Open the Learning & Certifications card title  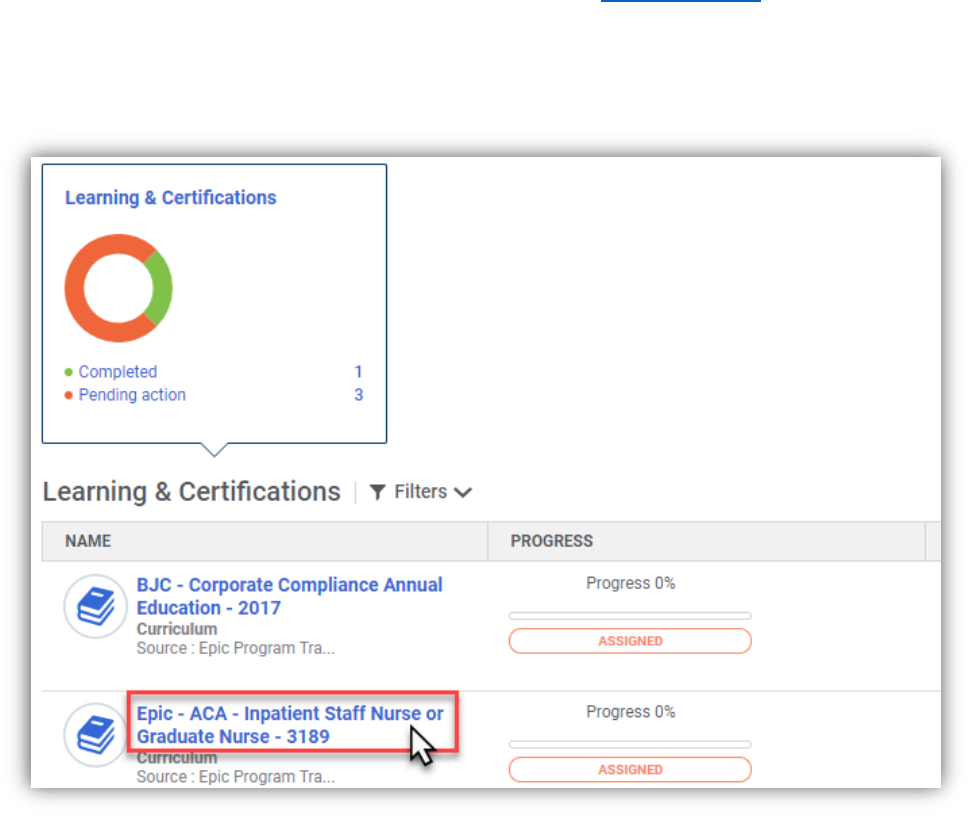[170, 197]
